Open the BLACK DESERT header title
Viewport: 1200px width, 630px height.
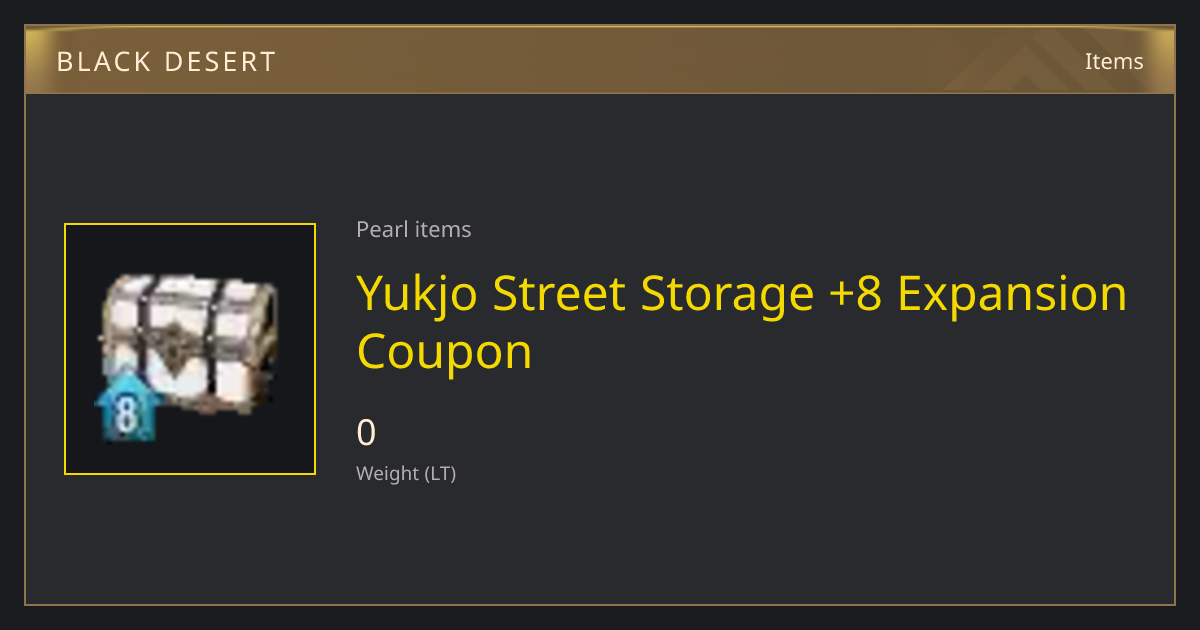(166, 62)
